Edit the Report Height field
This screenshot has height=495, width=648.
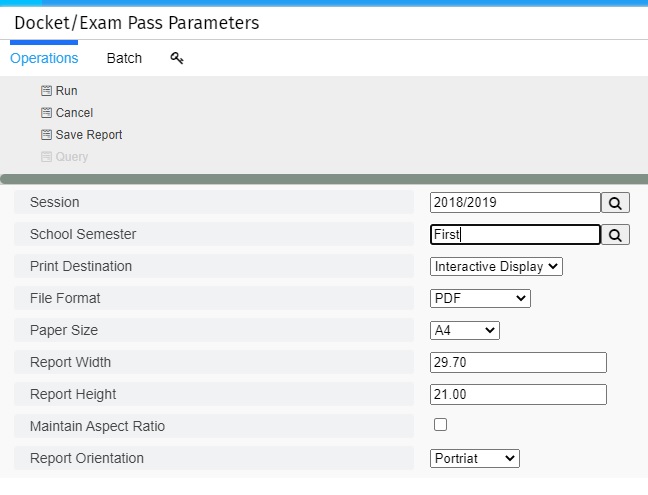[x=518, y=395]
